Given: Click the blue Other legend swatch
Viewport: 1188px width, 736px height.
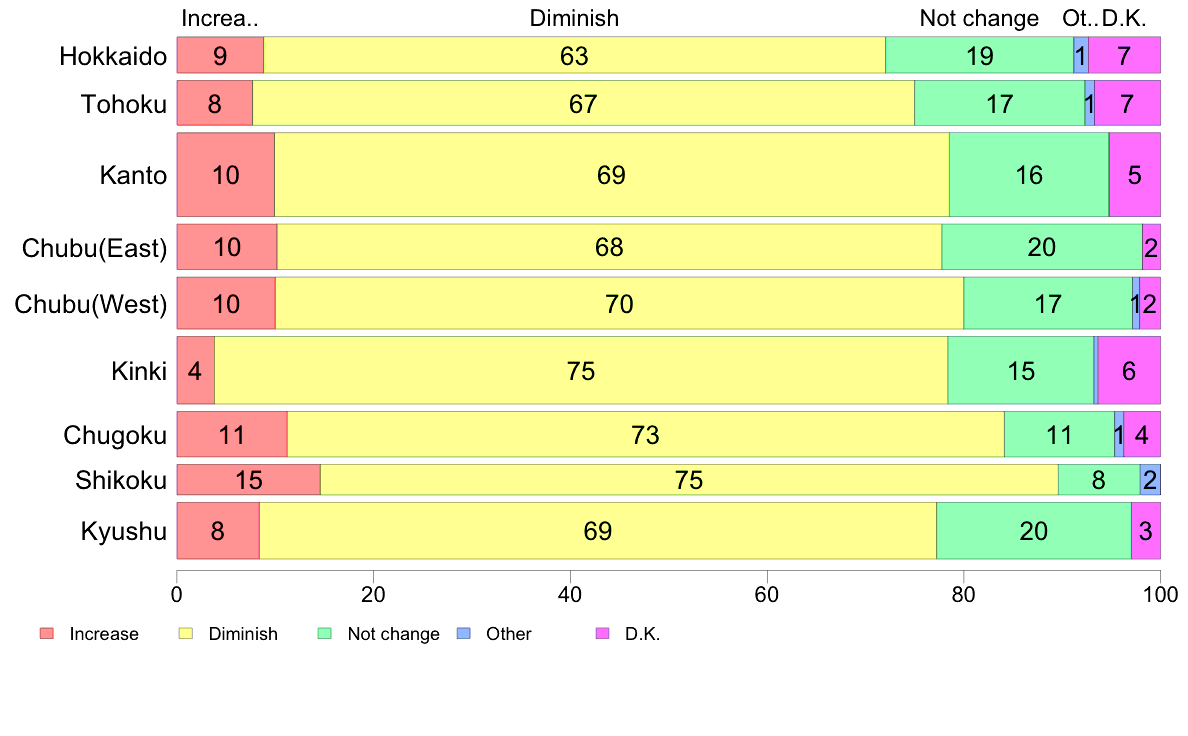Looking at the screenshot, I should click(463, 634).
